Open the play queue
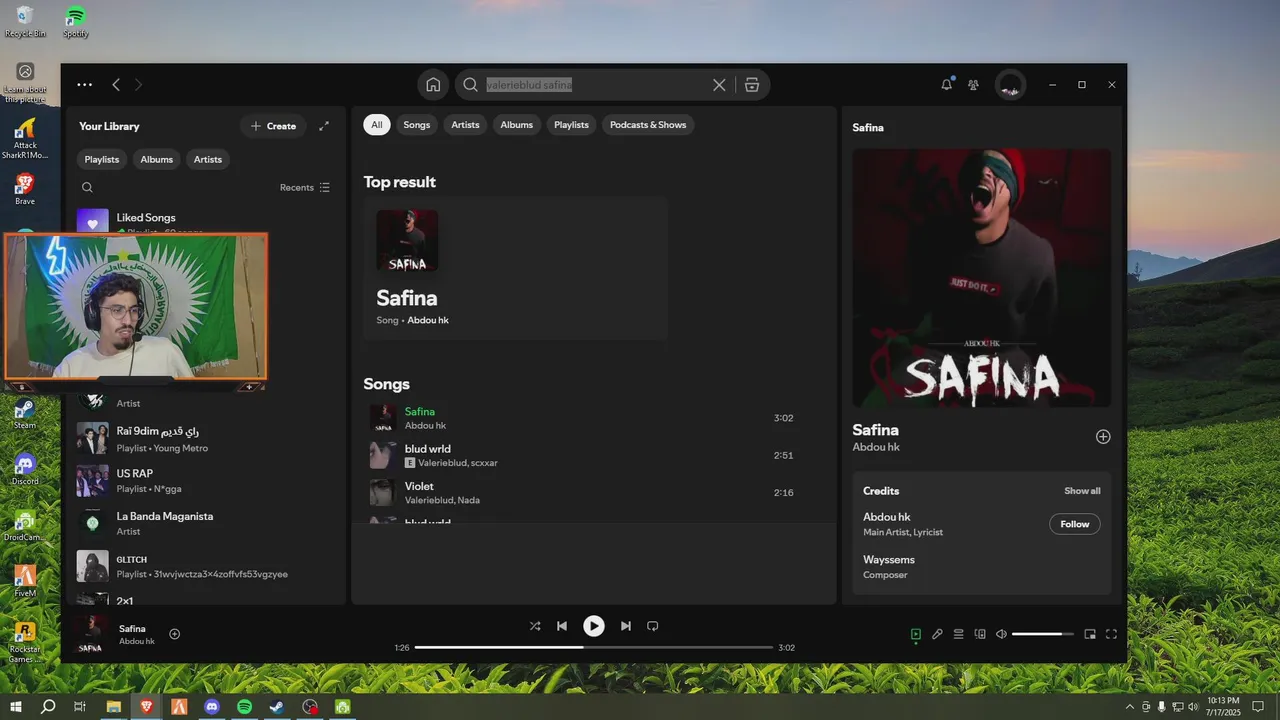The height and width of the screenshot is (720, 1280). point(958,634)
